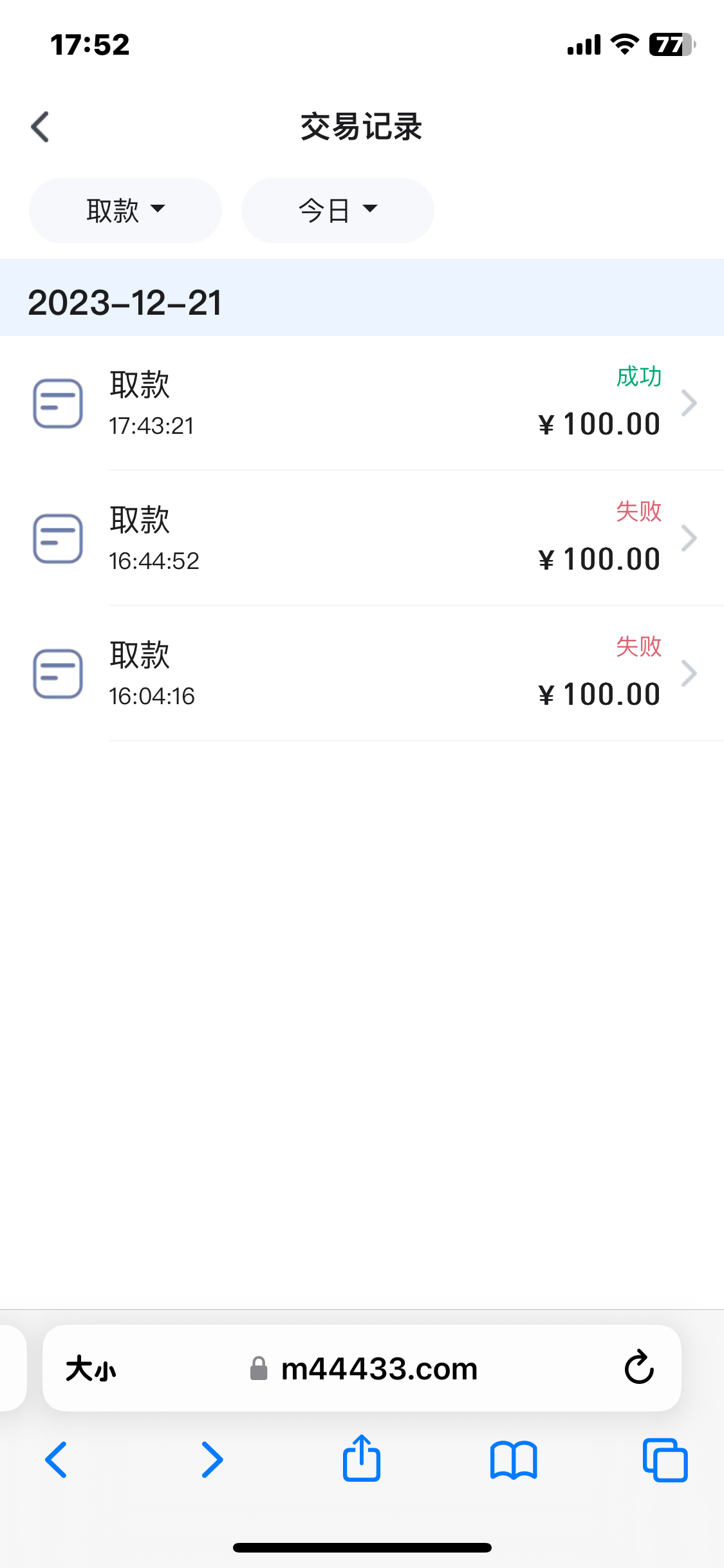This screenshot has width=724, height=1568.
Task: Expand details chevron of the 16:04:16 failed withdrawal
Action: (689, 674)
